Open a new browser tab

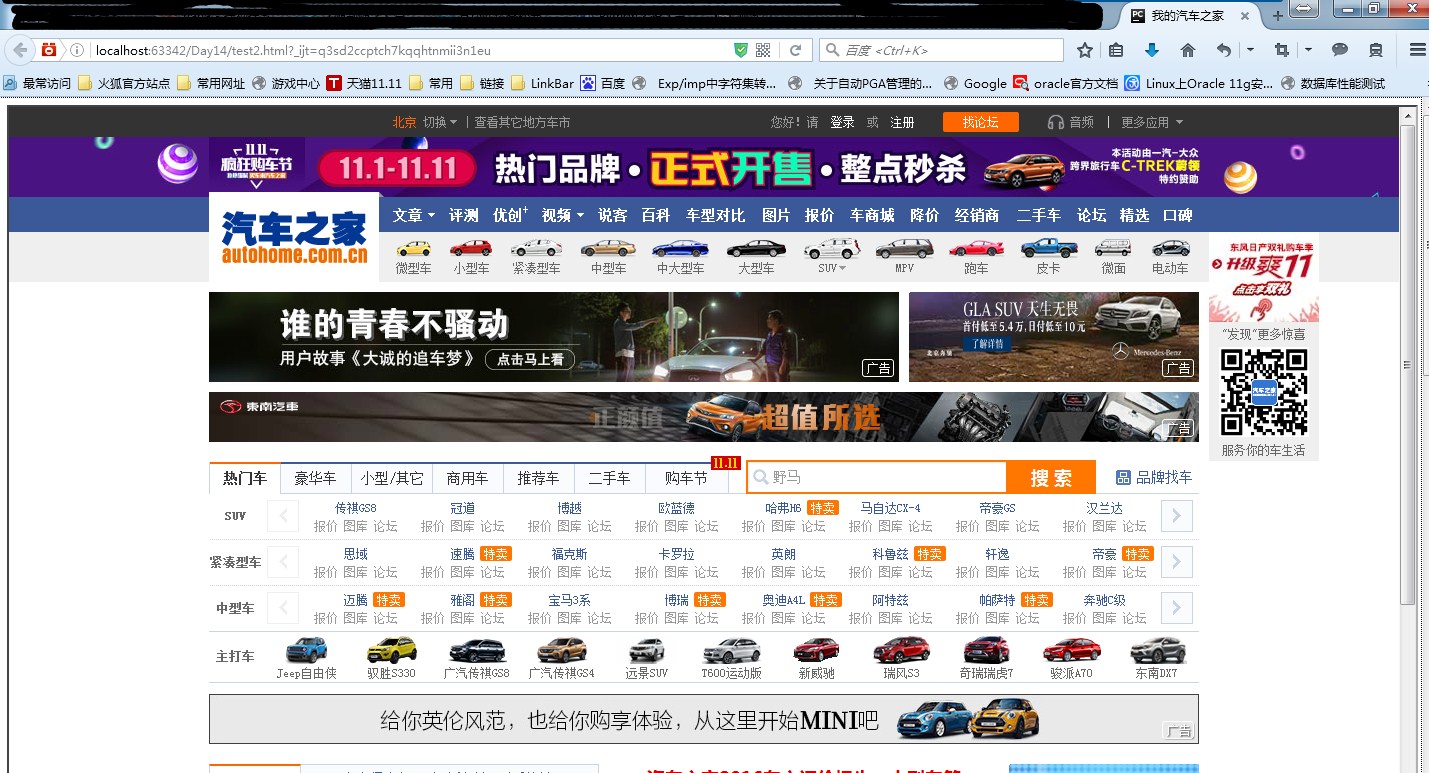tap(1277, 17)
